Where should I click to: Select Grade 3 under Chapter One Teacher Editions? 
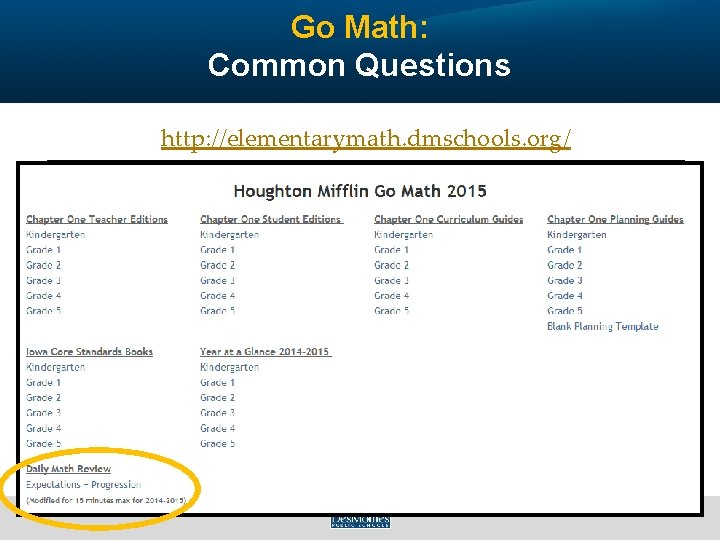[44, 280]
